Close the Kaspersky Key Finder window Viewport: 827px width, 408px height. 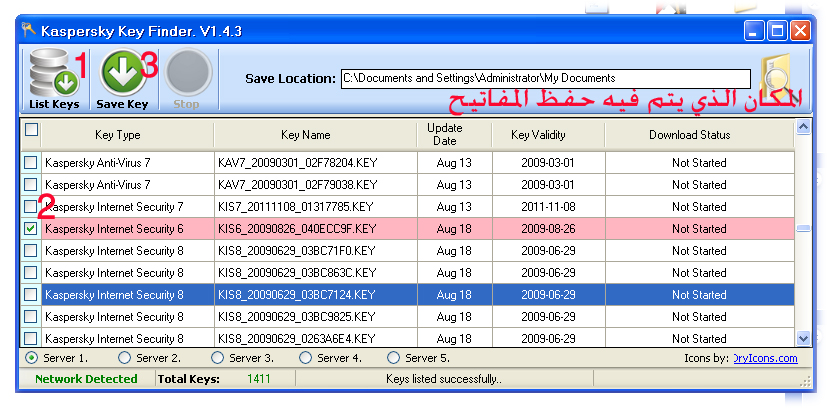tap(800, 31)
